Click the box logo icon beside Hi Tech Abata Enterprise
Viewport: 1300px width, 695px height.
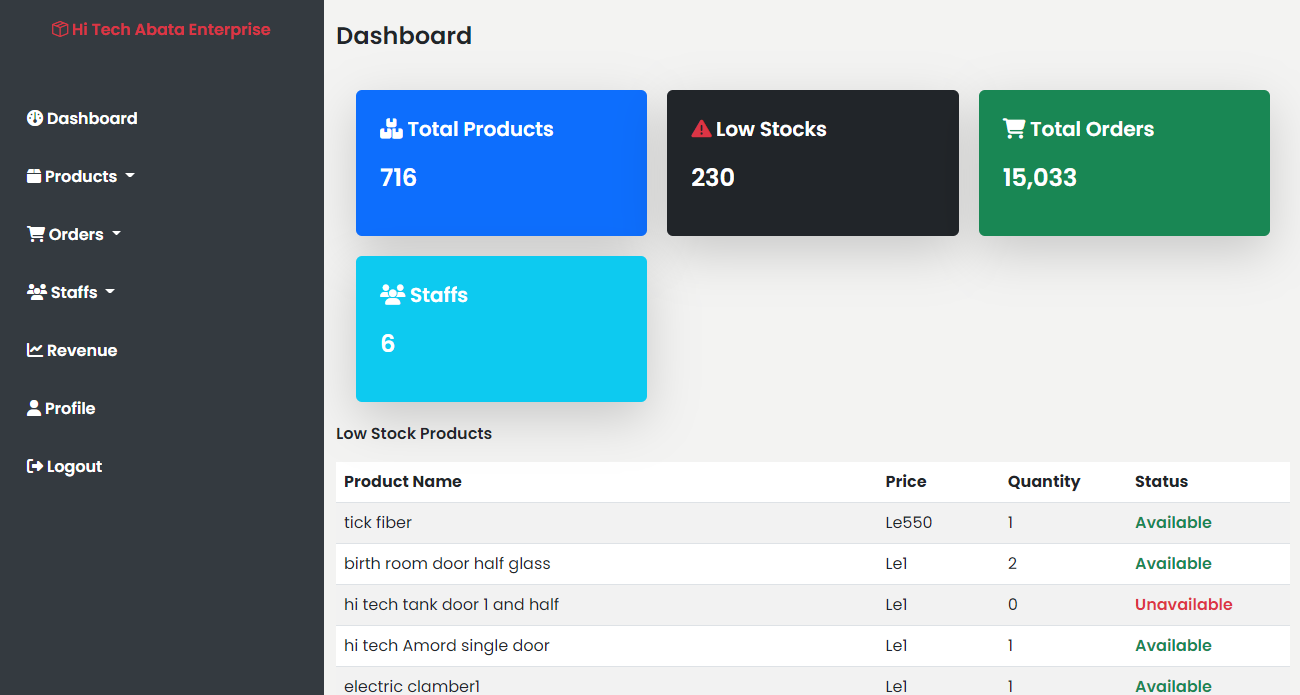point(60,30)
